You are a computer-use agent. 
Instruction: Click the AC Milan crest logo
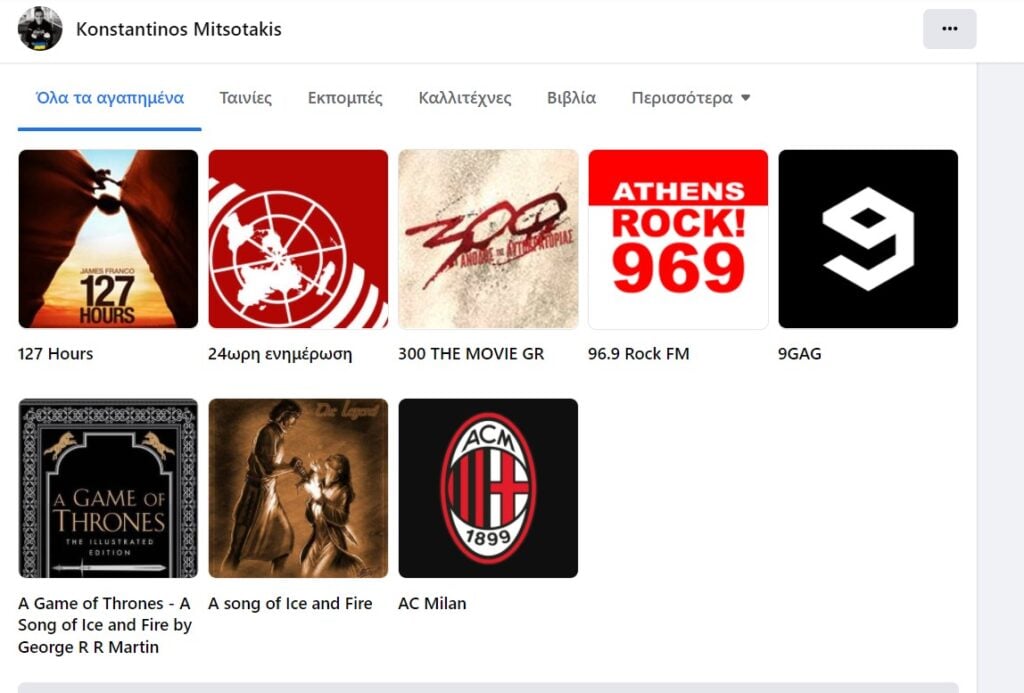[x=488, y=488]
